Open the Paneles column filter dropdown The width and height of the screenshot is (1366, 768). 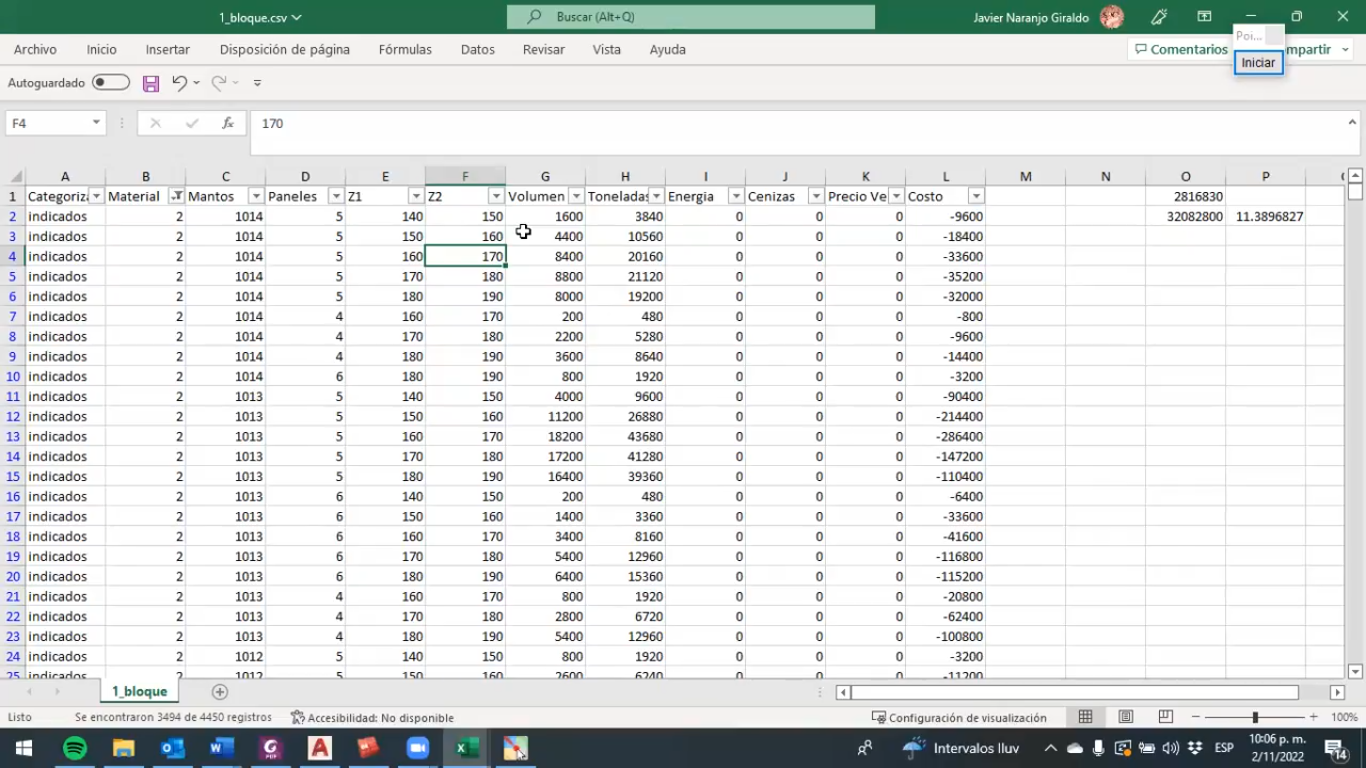tap(337, 196)
